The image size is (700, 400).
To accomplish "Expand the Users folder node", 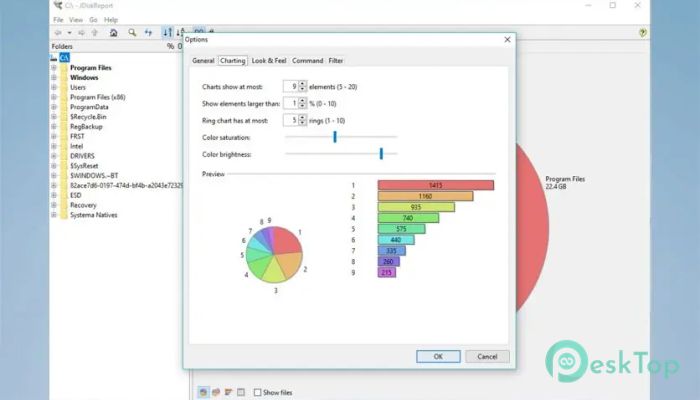I will click(x=54, y=88).
